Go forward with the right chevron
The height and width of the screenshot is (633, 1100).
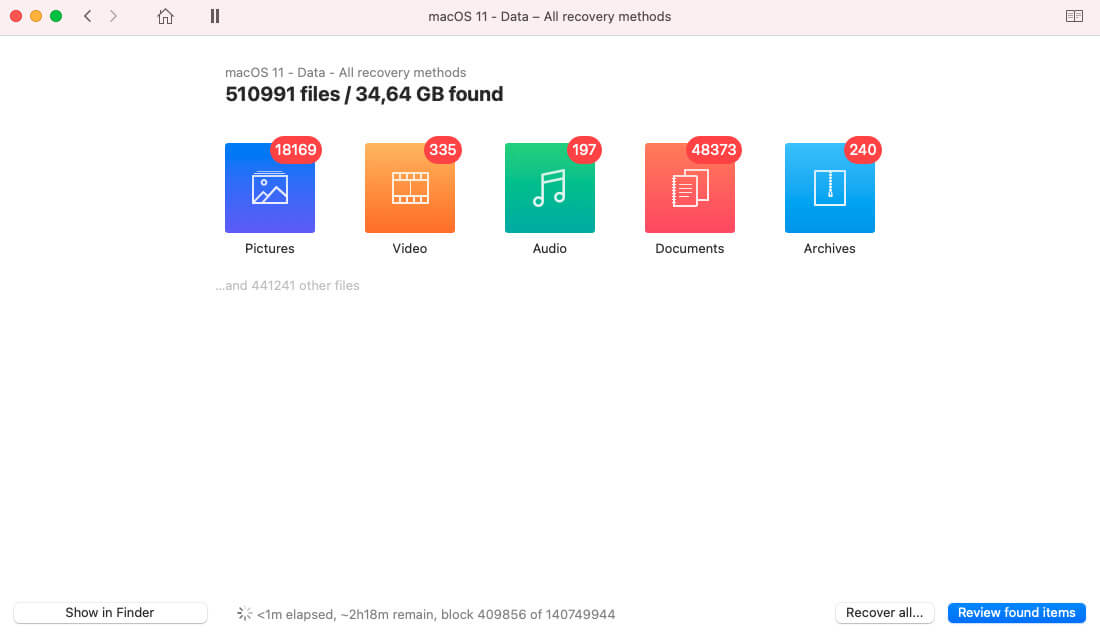pos(113,16)
